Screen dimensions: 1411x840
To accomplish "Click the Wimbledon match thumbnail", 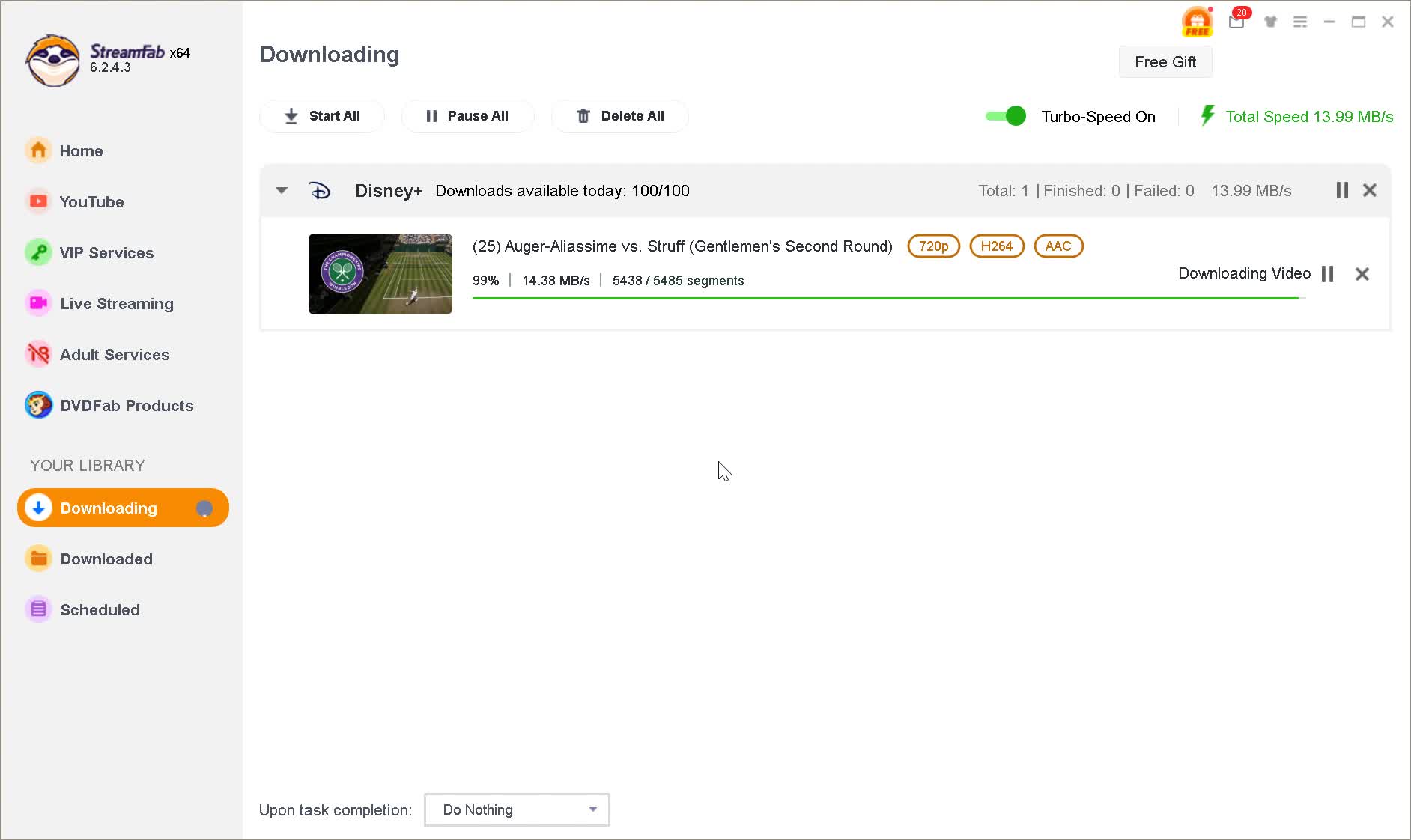I will click(380, 274).
